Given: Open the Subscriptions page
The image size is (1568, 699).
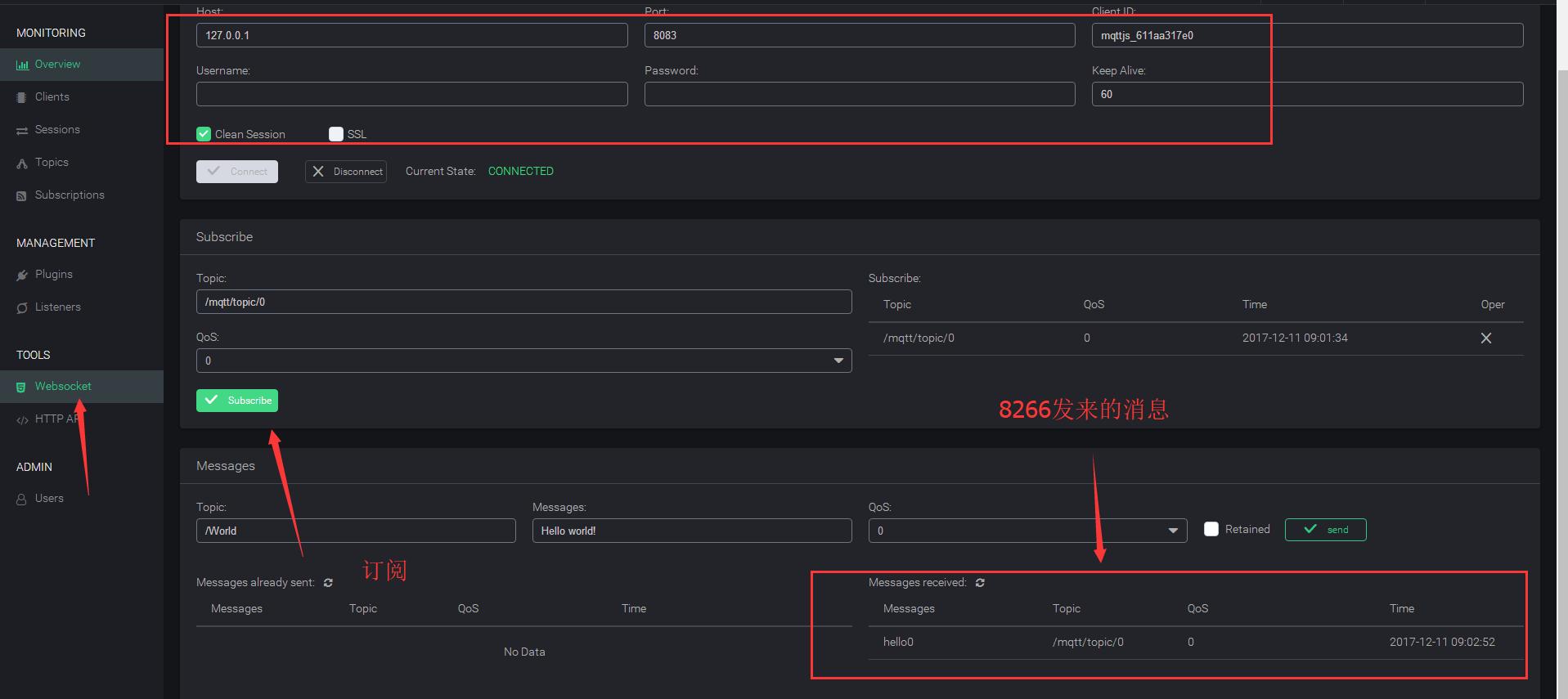Looking at the screenshot, I should pos(70,195).
